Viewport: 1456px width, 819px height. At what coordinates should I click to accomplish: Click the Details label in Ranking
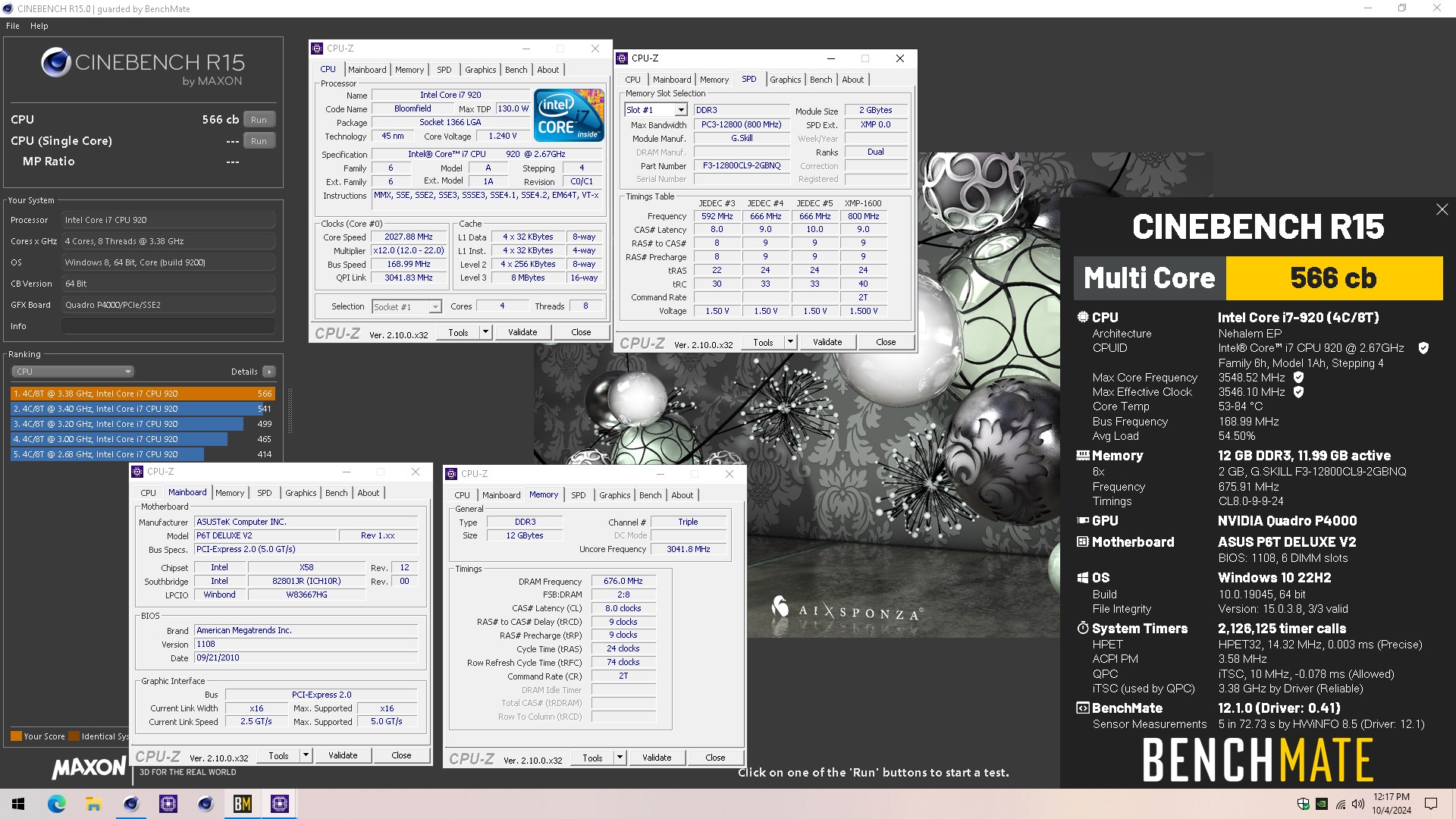pyautogui.click(x=244, y=372)
